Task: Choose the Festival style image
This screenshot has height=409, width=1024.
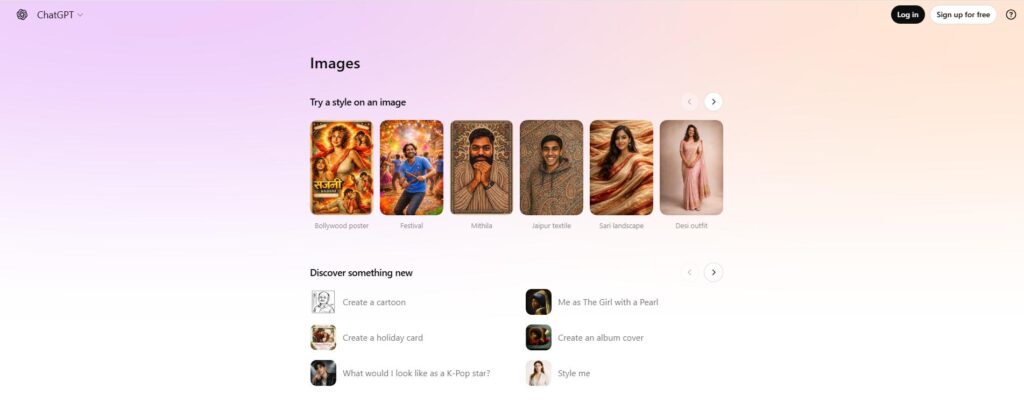Action: tap(411, 167)
